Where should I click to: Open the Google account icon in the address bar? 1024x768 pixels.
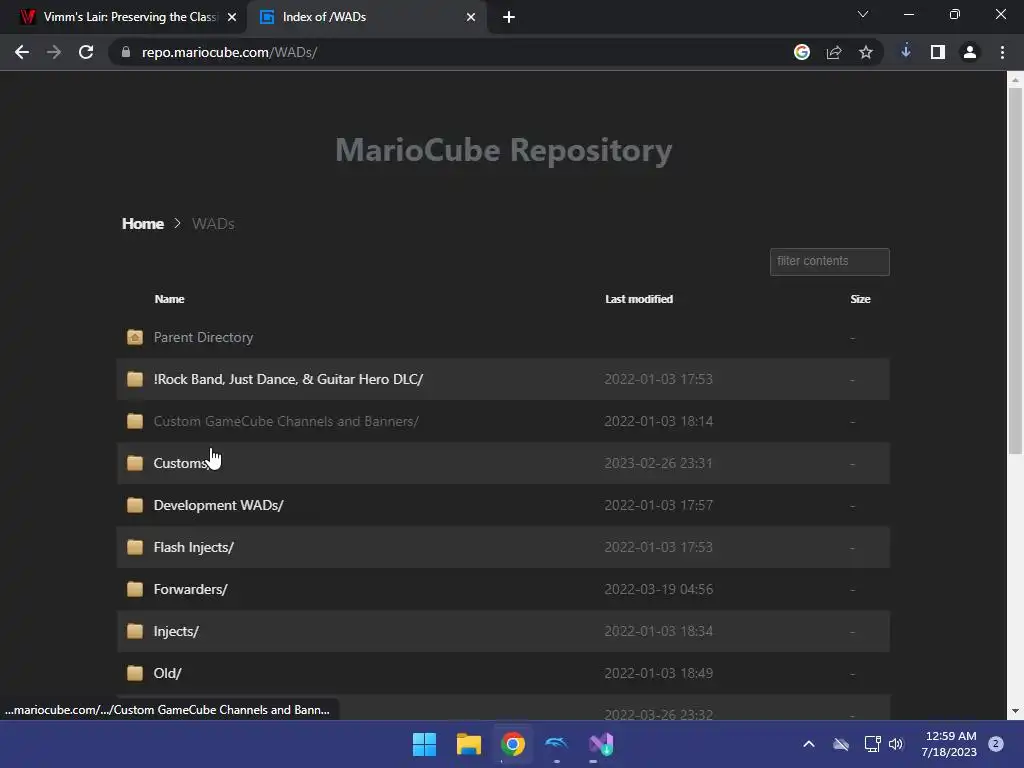click(802, 52)
